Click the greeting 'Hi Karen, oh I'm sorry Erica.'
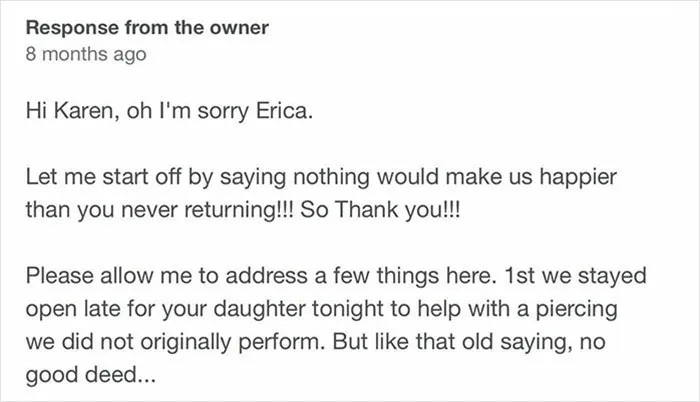Image resolution: width=700 pixels, height=402 pixels. pyautogui.click(x=169, y=111)
